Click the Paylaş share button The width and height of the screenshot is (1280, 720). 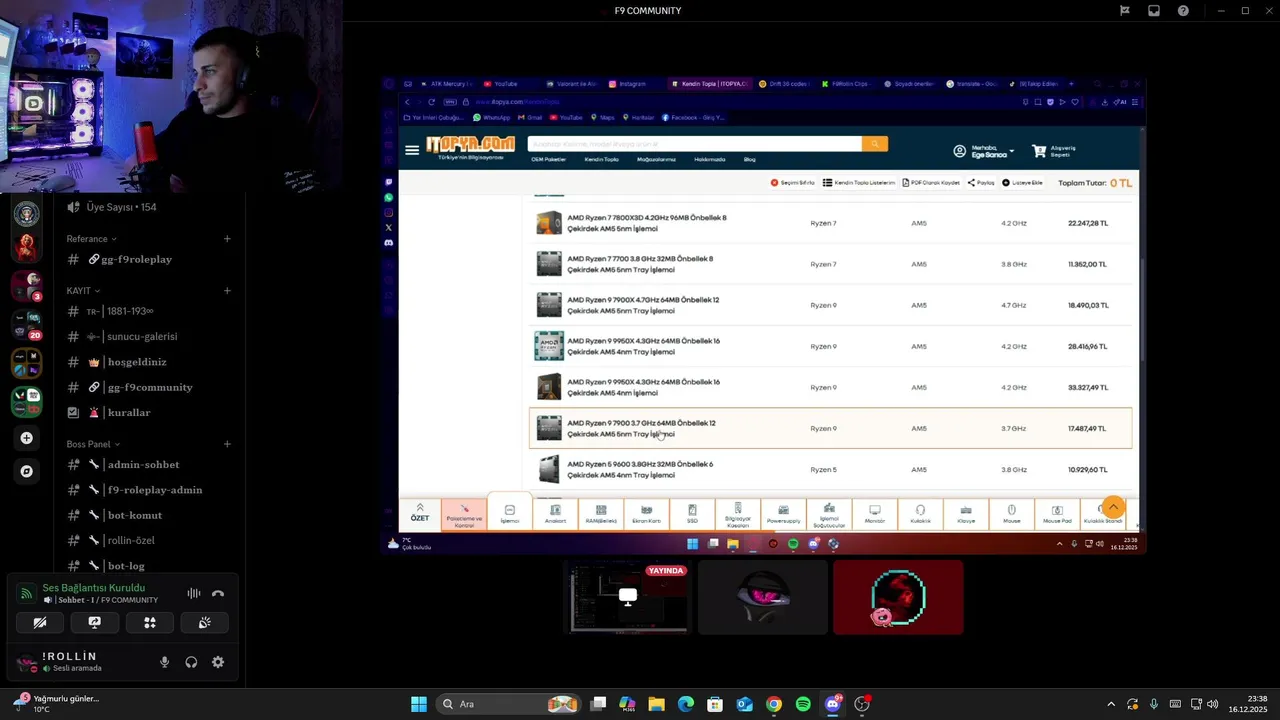tap(981, 183)
